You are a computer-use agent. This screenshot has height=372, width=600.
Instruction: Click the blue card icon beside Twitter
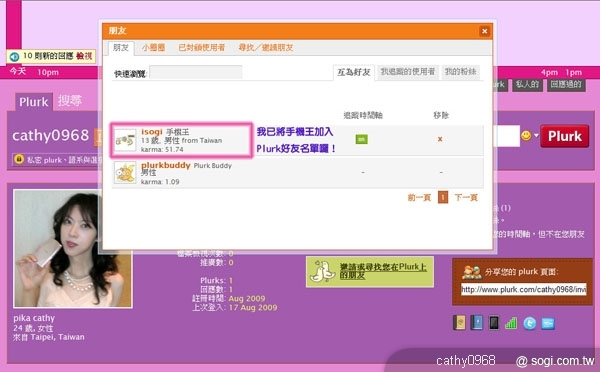point(548,323)
